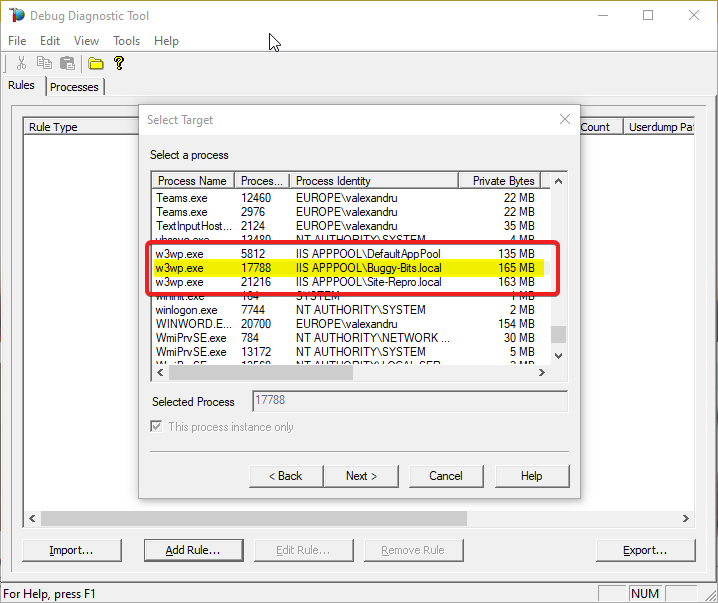Click the Rule Type column header
This screenshot has height=603, width=718.
pyautogui.click(x=82, y=127)
